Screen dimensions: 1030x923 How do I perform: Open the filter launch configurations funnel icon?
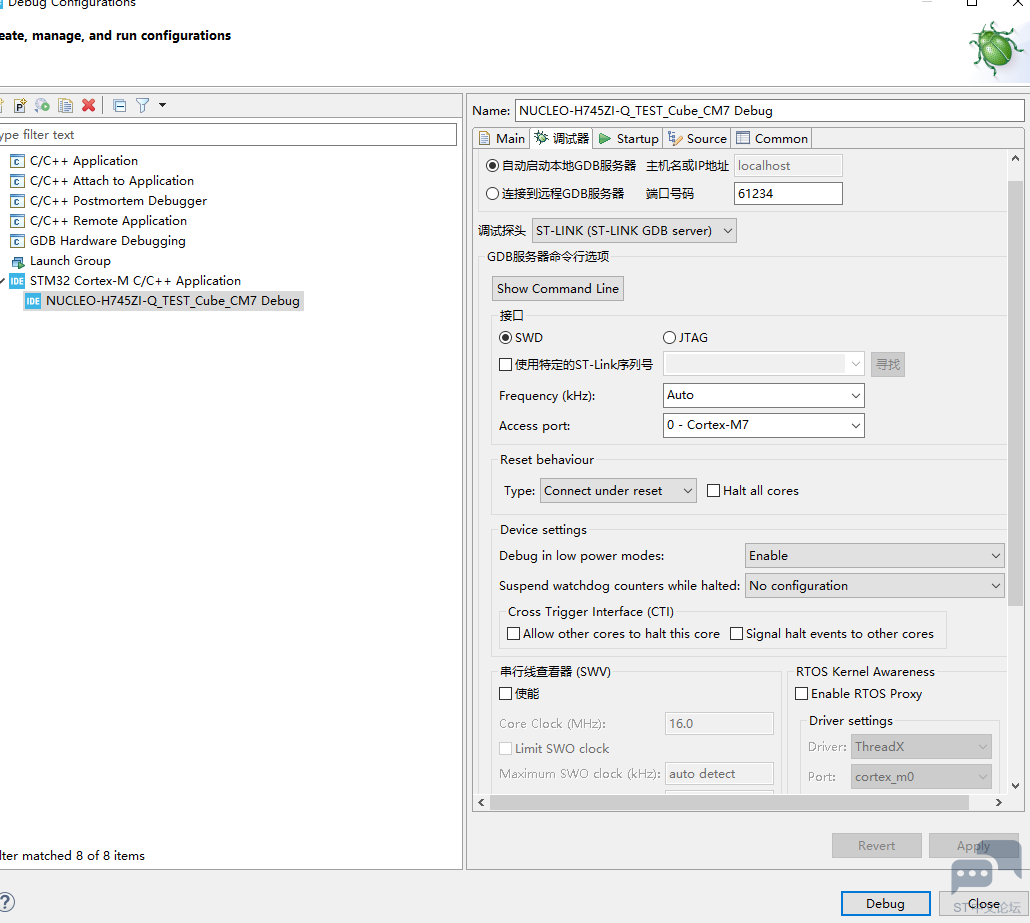click(143, 105)
